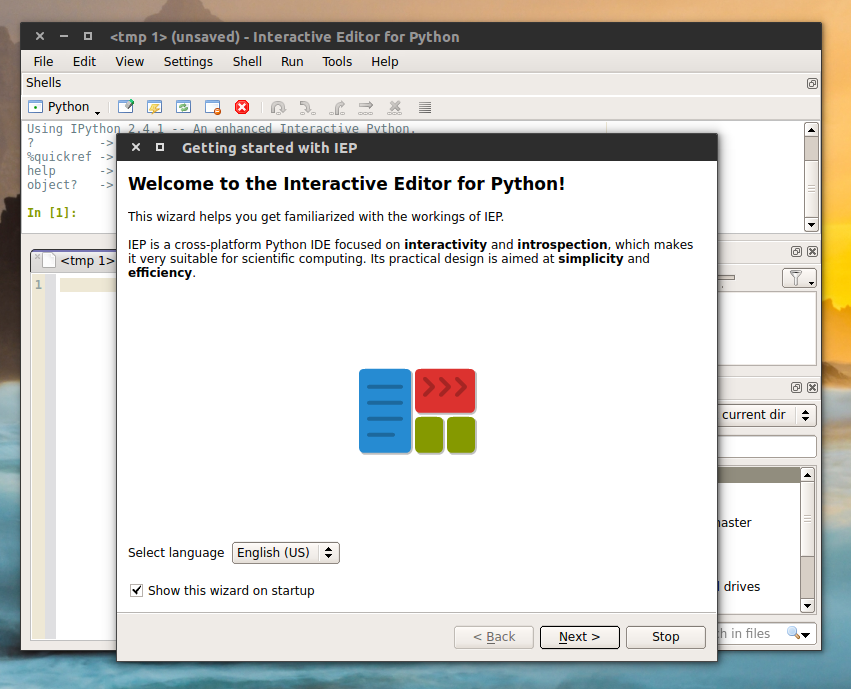Open the filter funnel icon in file browser
The image size is (851, 689).
click(797, 277)
